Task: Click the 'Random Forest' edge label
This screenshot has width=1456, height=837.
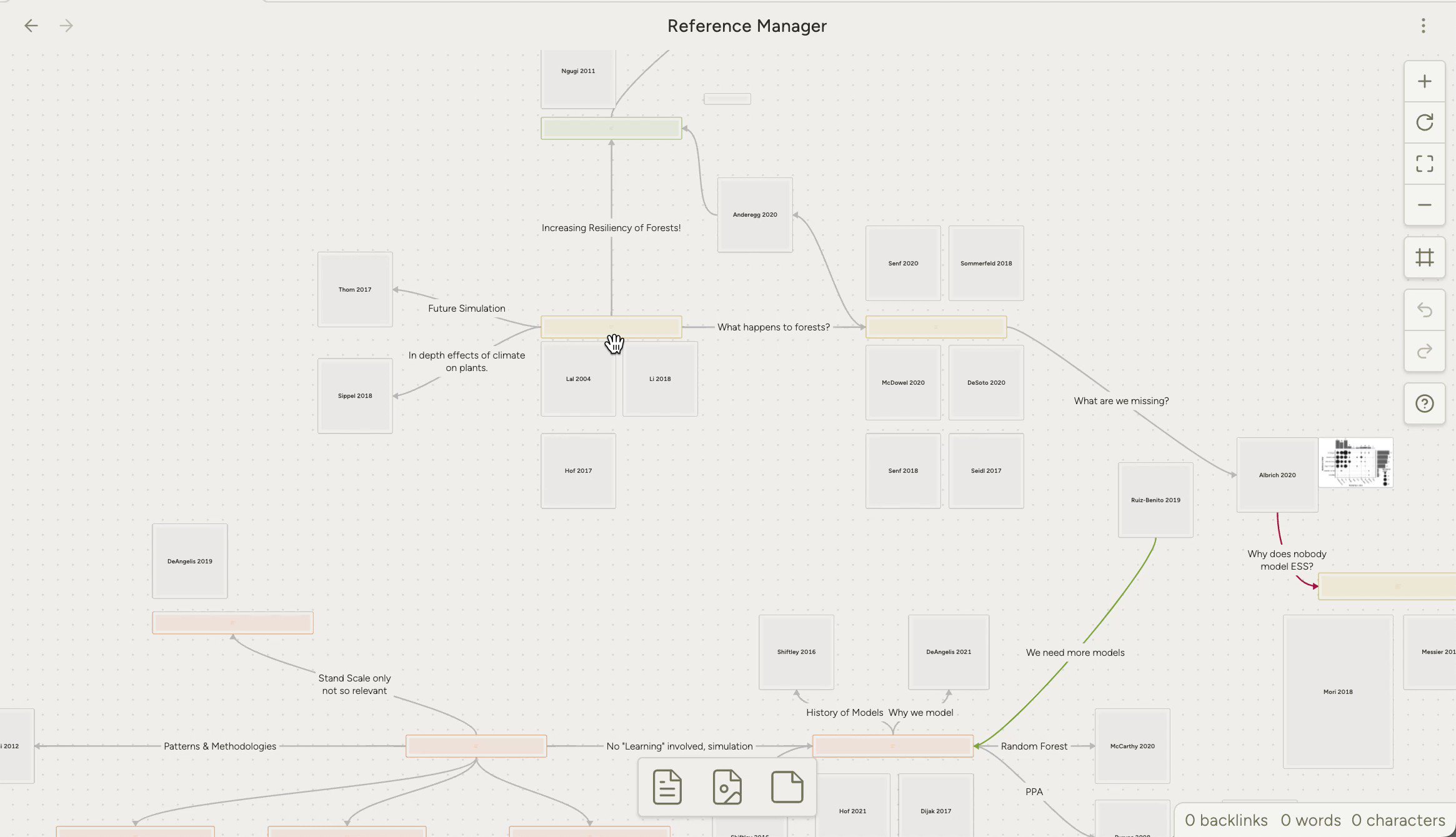Action: tap(1034, 746)
